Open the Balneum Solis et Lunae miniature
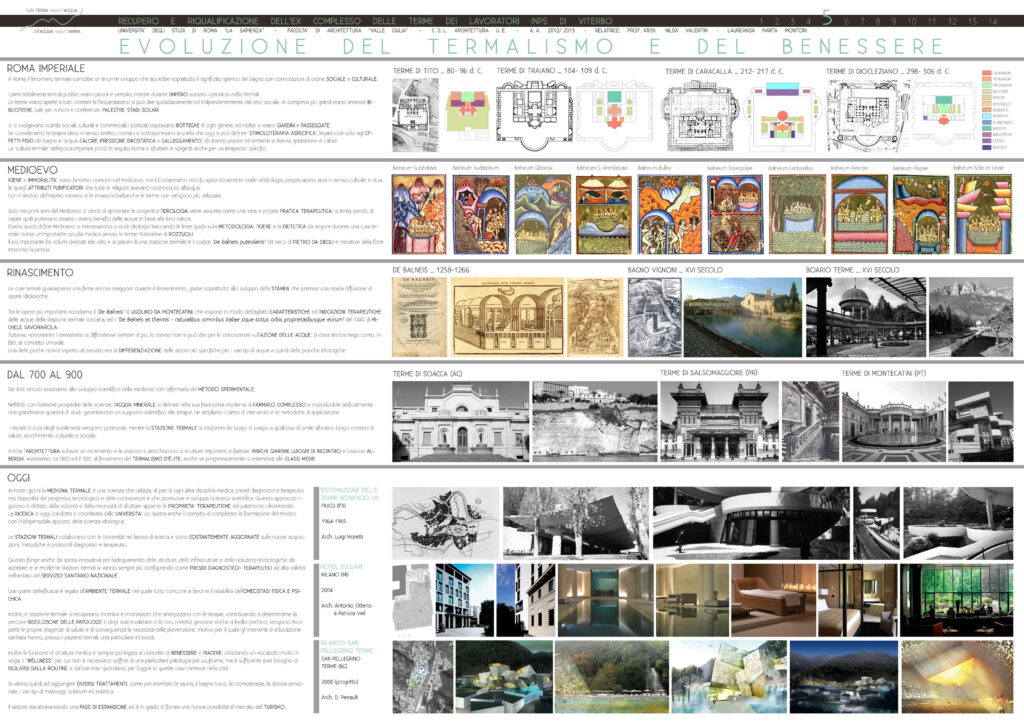This screenshot has height=723, width=1024. [x=983, y=214]
